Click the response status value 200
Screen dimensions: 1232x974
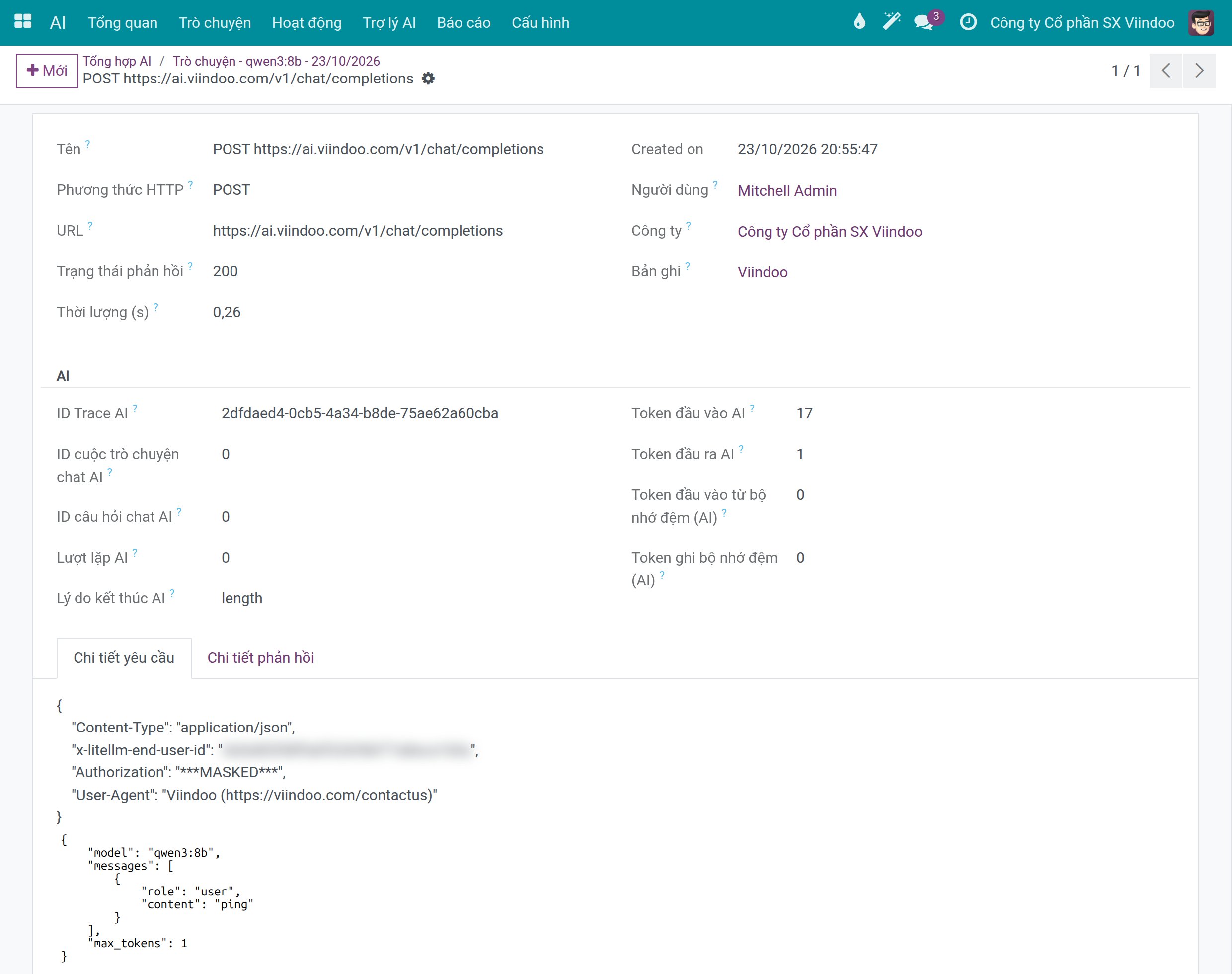[x=225, y=271]
